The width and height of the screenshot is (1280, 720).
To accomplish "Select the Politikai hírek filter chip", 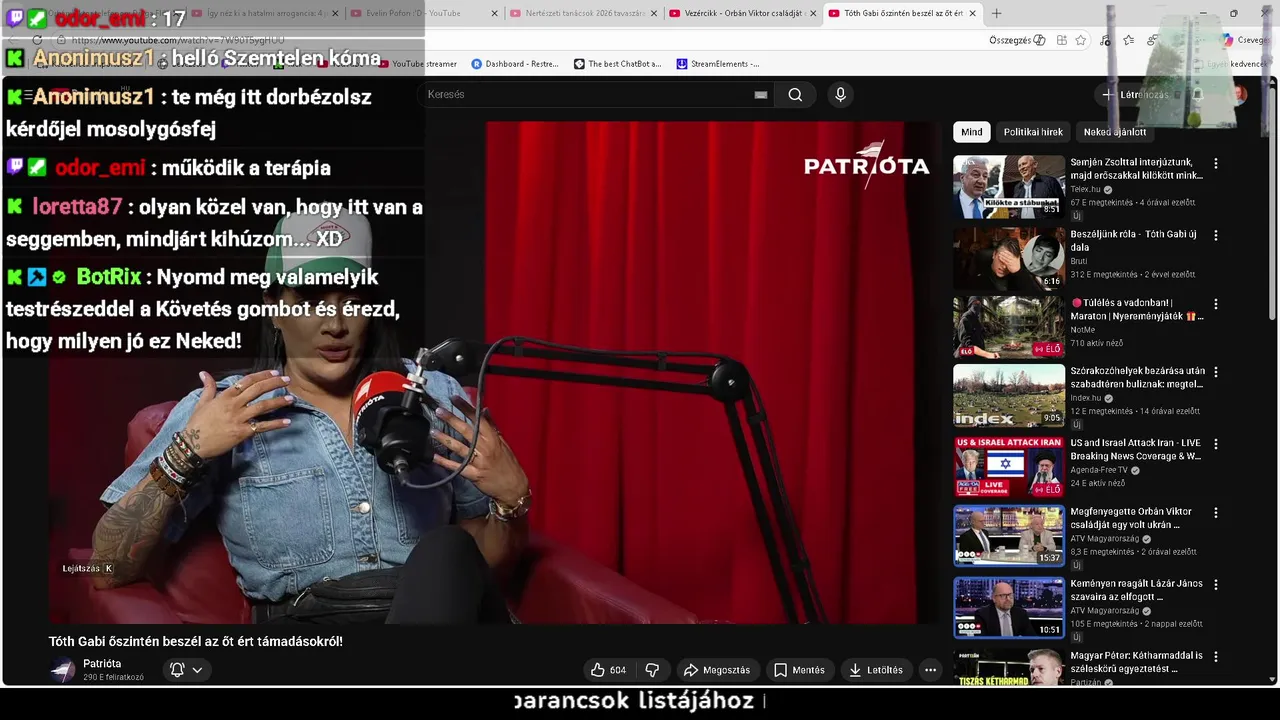I will tap(1033, 132).
